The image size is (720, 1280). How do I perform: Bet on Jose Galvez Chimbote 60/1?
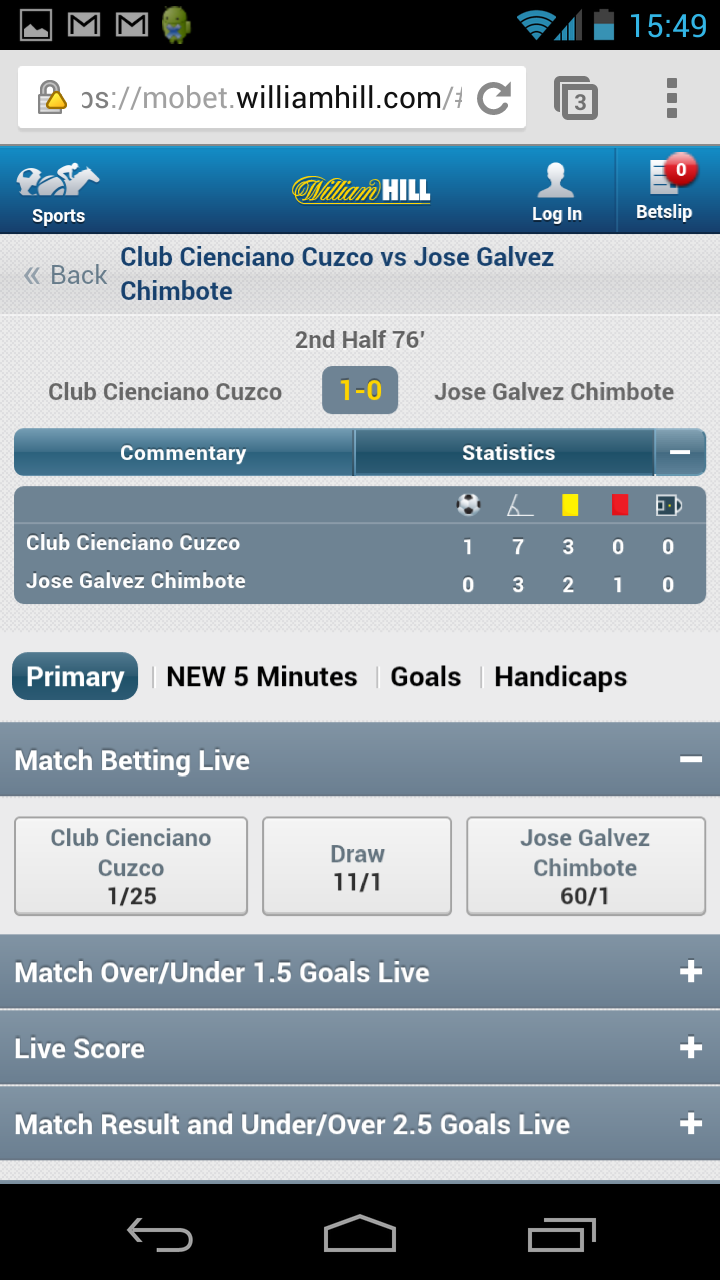coord(585,866)
